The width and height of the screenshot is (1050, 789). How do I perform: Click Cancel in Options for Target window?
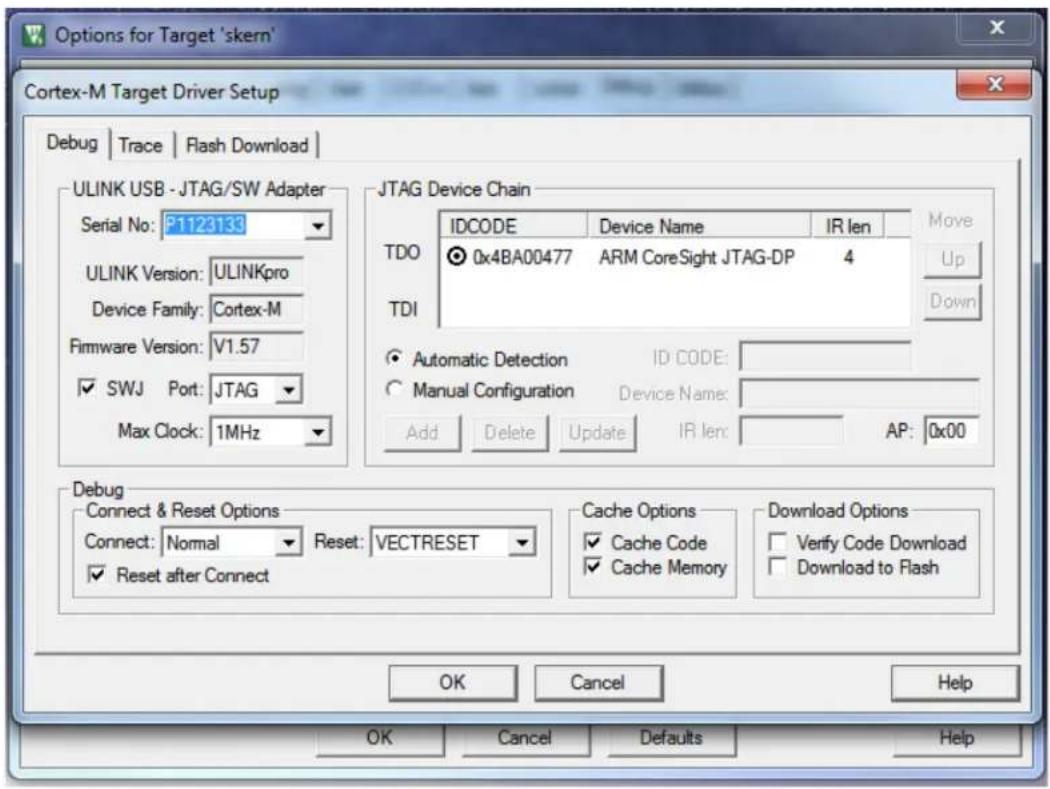pyautogui.click(x=526, y=738)
